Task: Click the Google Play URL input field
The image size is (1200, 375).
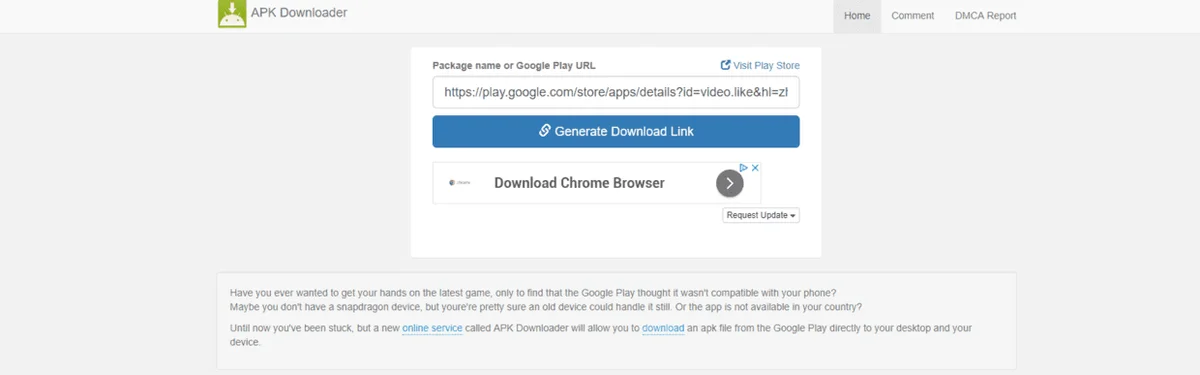Action: pos(616,92)
